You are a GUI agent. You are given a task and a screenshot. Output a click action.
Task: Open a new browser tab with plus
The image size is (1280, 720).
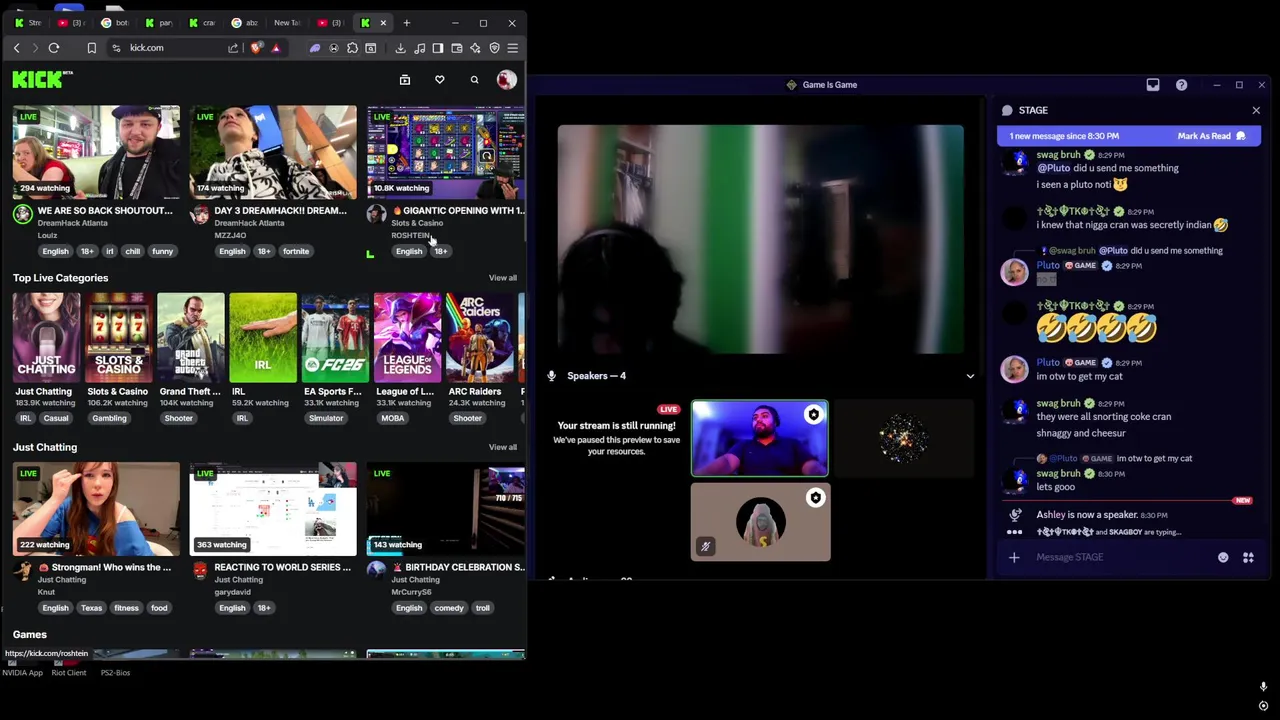pyautogui.click(x=406, y=23)
